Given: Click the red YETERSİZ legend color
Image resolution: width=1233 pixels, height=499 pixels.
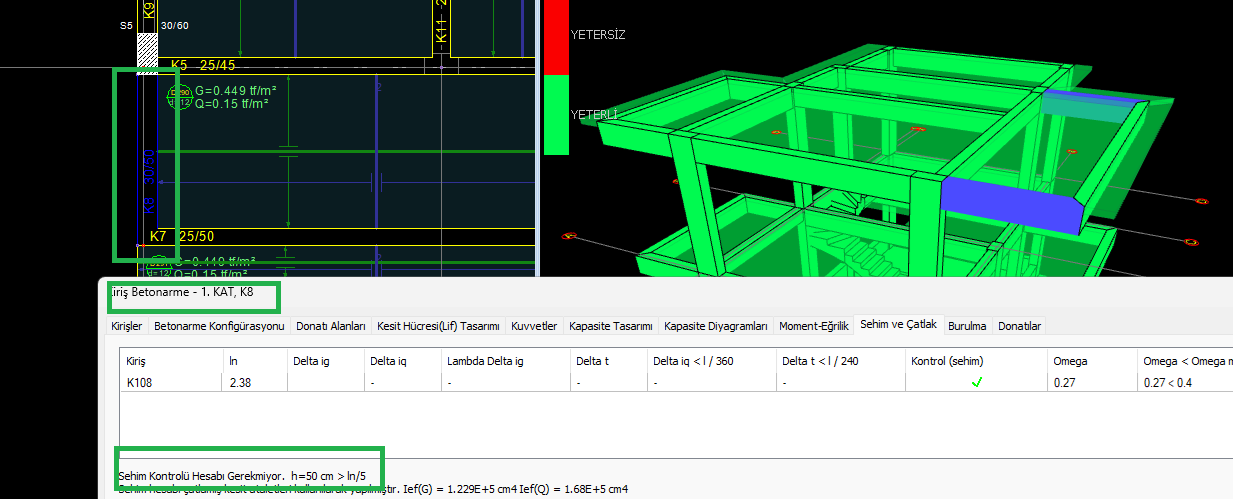Looking at the screenshot, I should point(555,37).
